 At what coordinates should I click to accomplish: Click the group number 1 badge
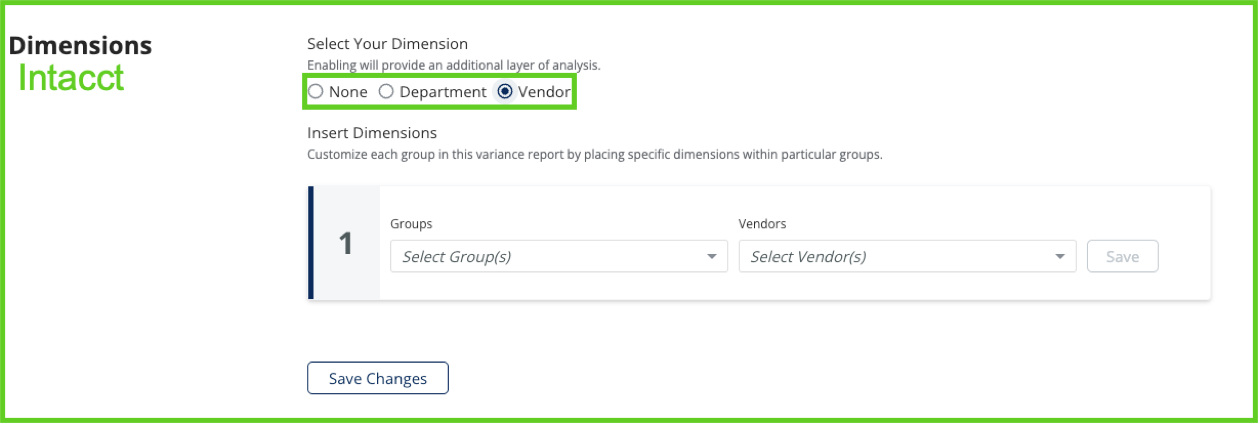346,243
